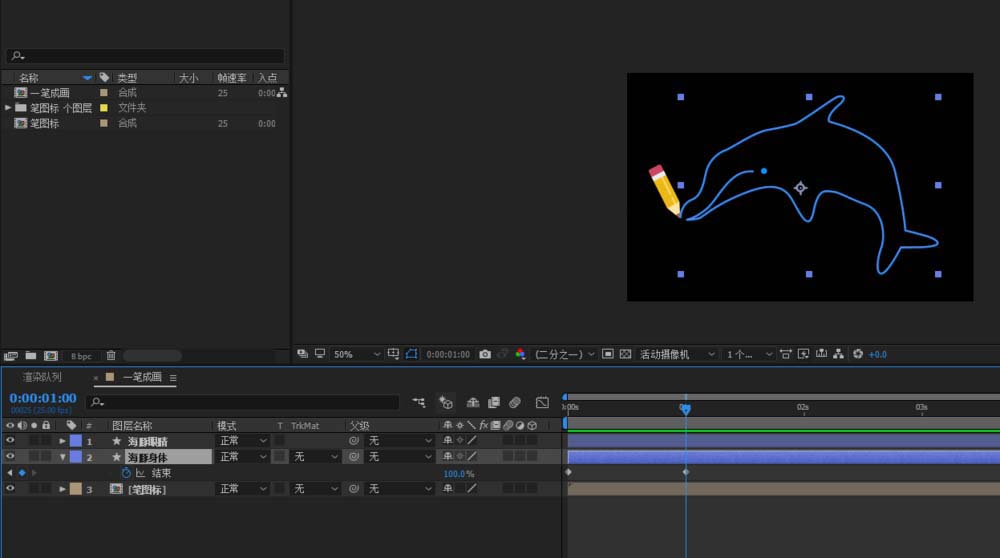Viewport: 1000px width, 558px height.
Task: Toggle the transparency grid button
Action: tap(625, 354)
